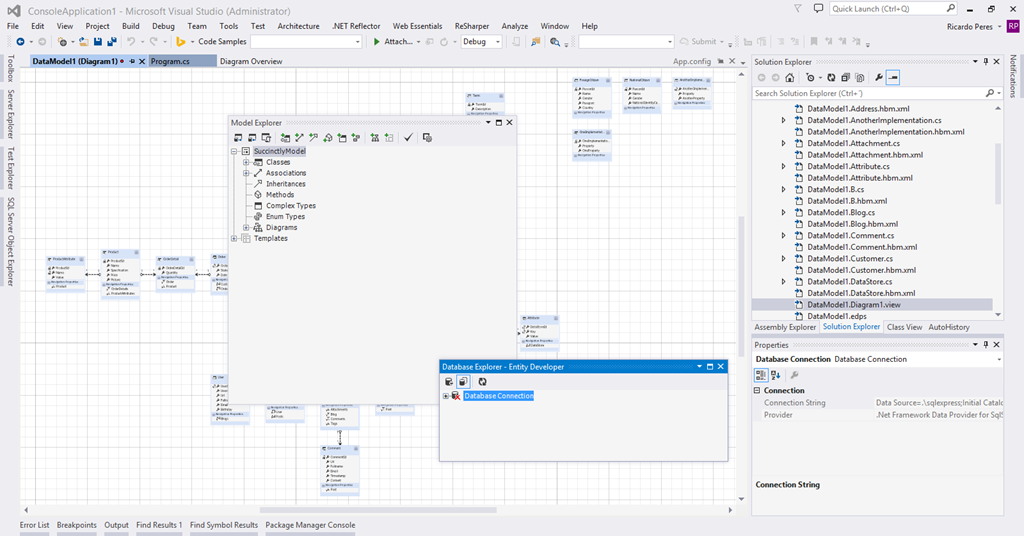Click the Navigate Backward toolbar icon
1024x536 pixels.
tap(21, 42)
